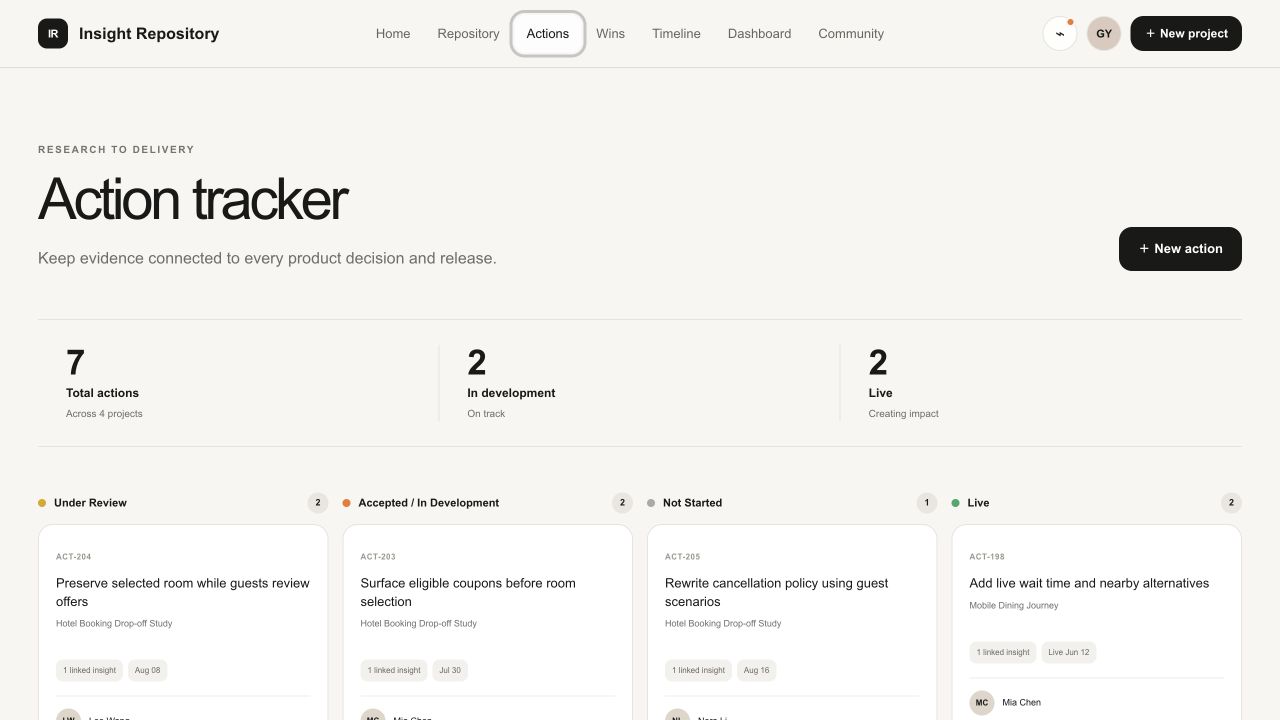
Task: Open the Repository tab
Action: click(468, 33)
